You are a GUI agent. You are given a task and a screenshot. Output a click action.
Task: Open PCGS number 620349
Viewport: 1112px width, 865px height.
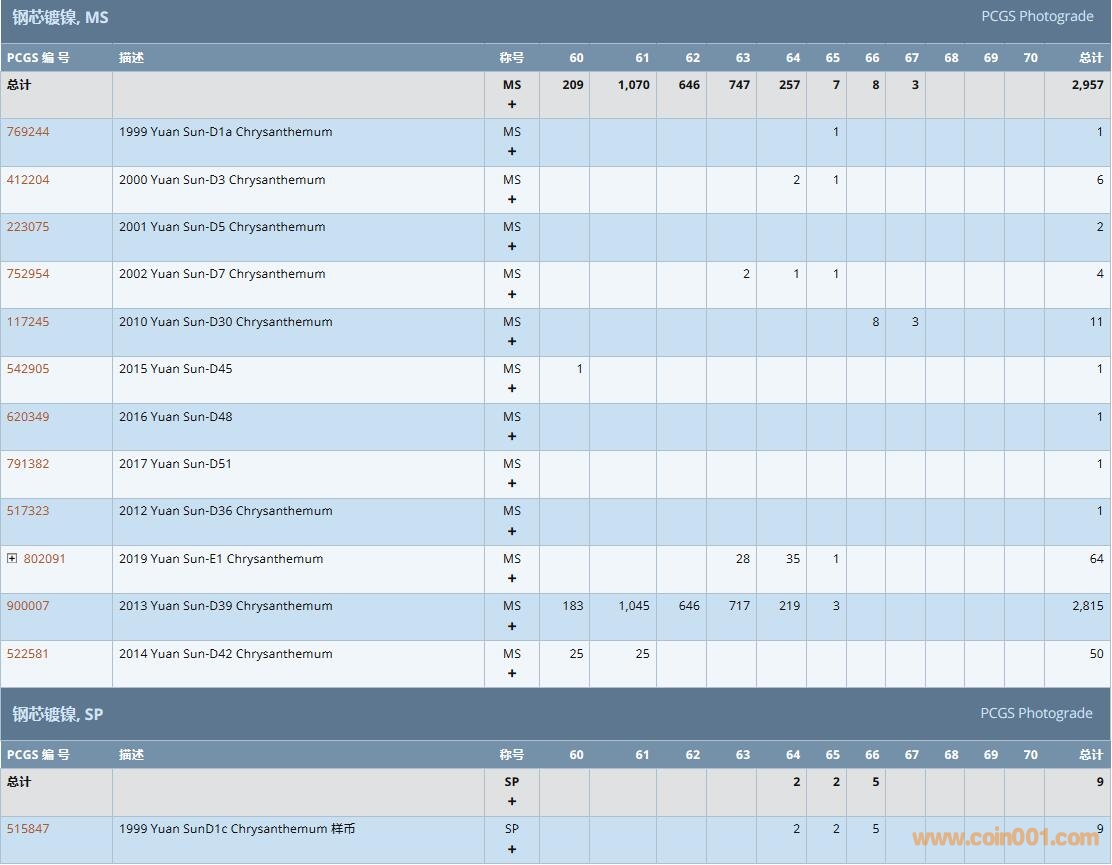pyautogui.click(x=28, y=417)
